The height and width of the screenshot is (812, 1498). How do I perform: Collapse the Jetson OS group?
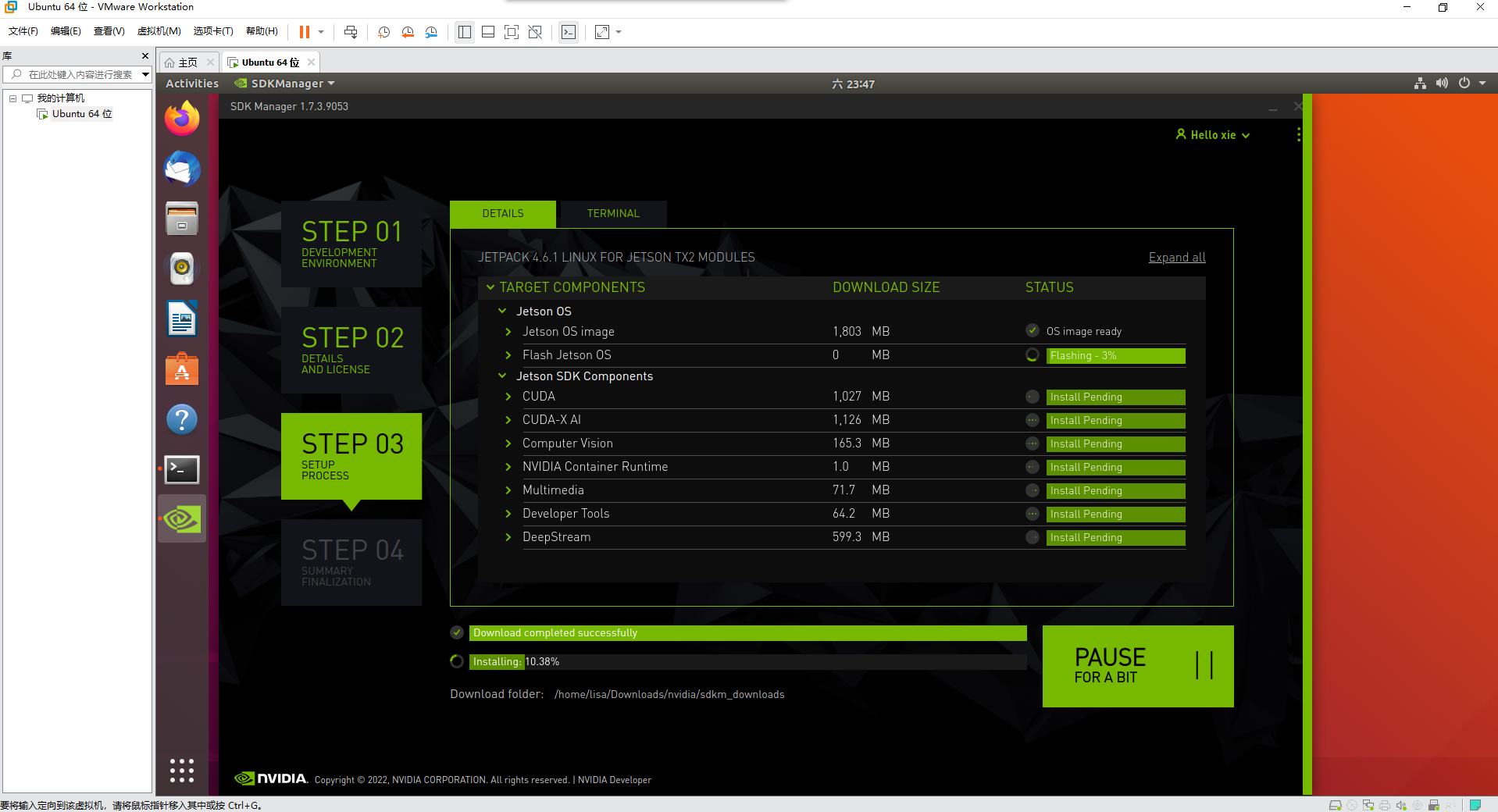(502, 311)
